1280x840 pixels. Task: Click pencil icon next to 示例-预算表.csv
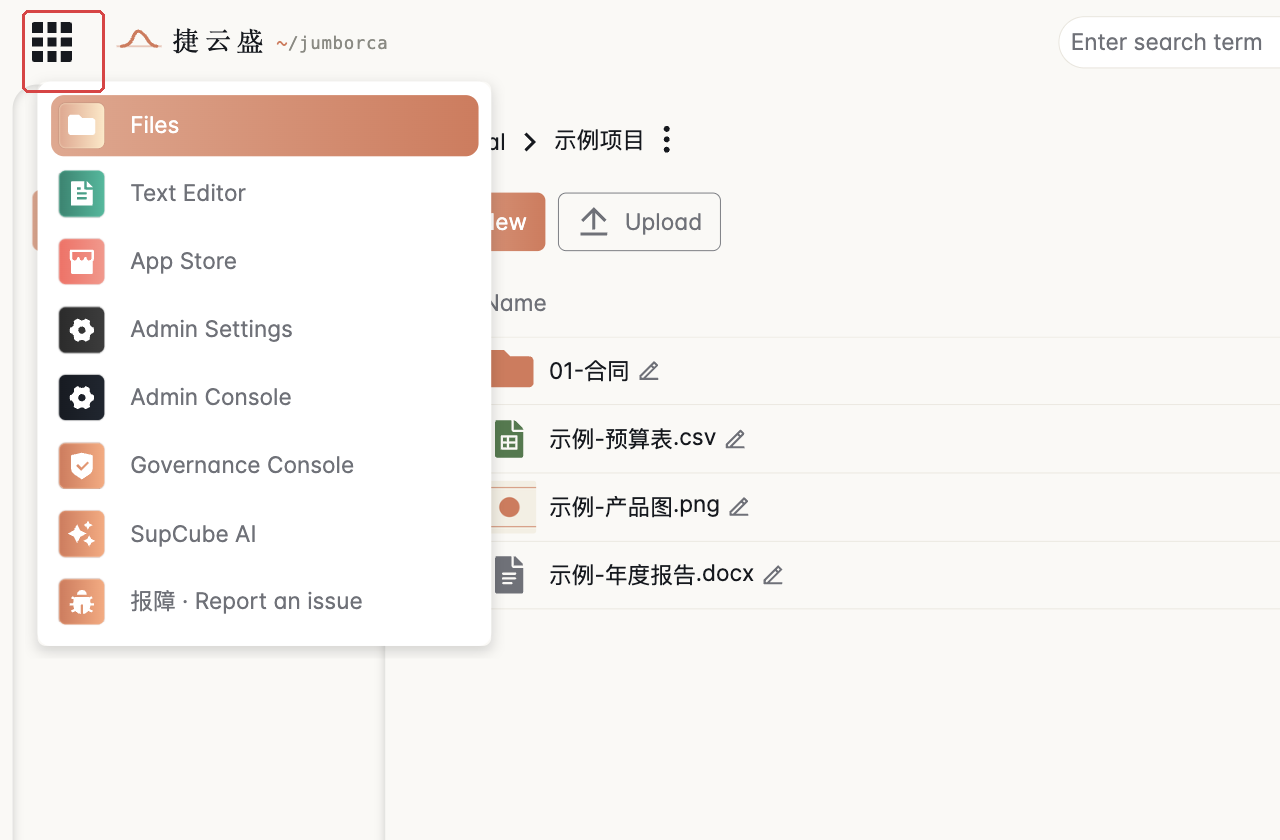[735, 439]
